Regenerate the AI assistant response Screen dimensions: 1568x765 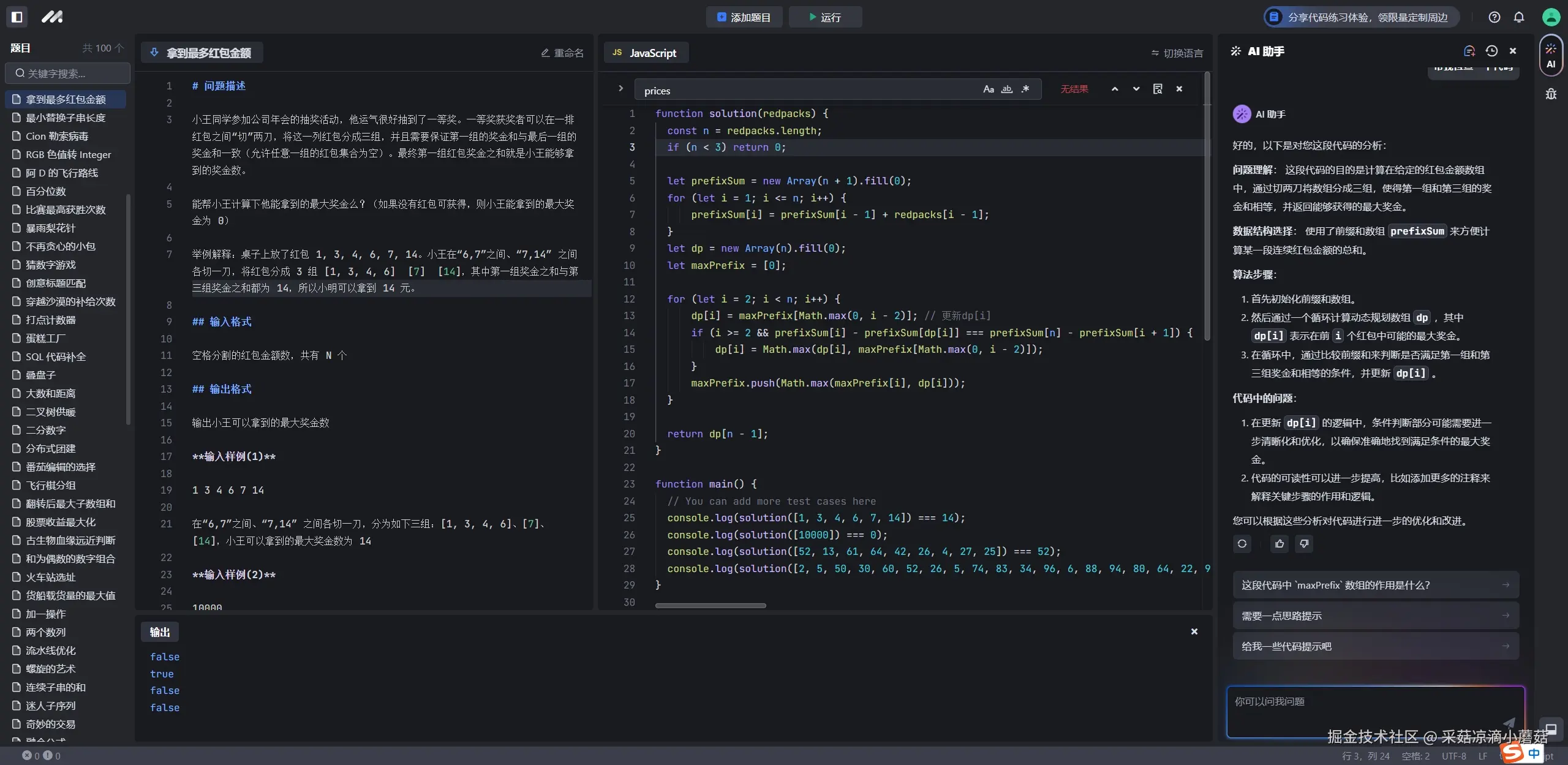coord(1242,544)
